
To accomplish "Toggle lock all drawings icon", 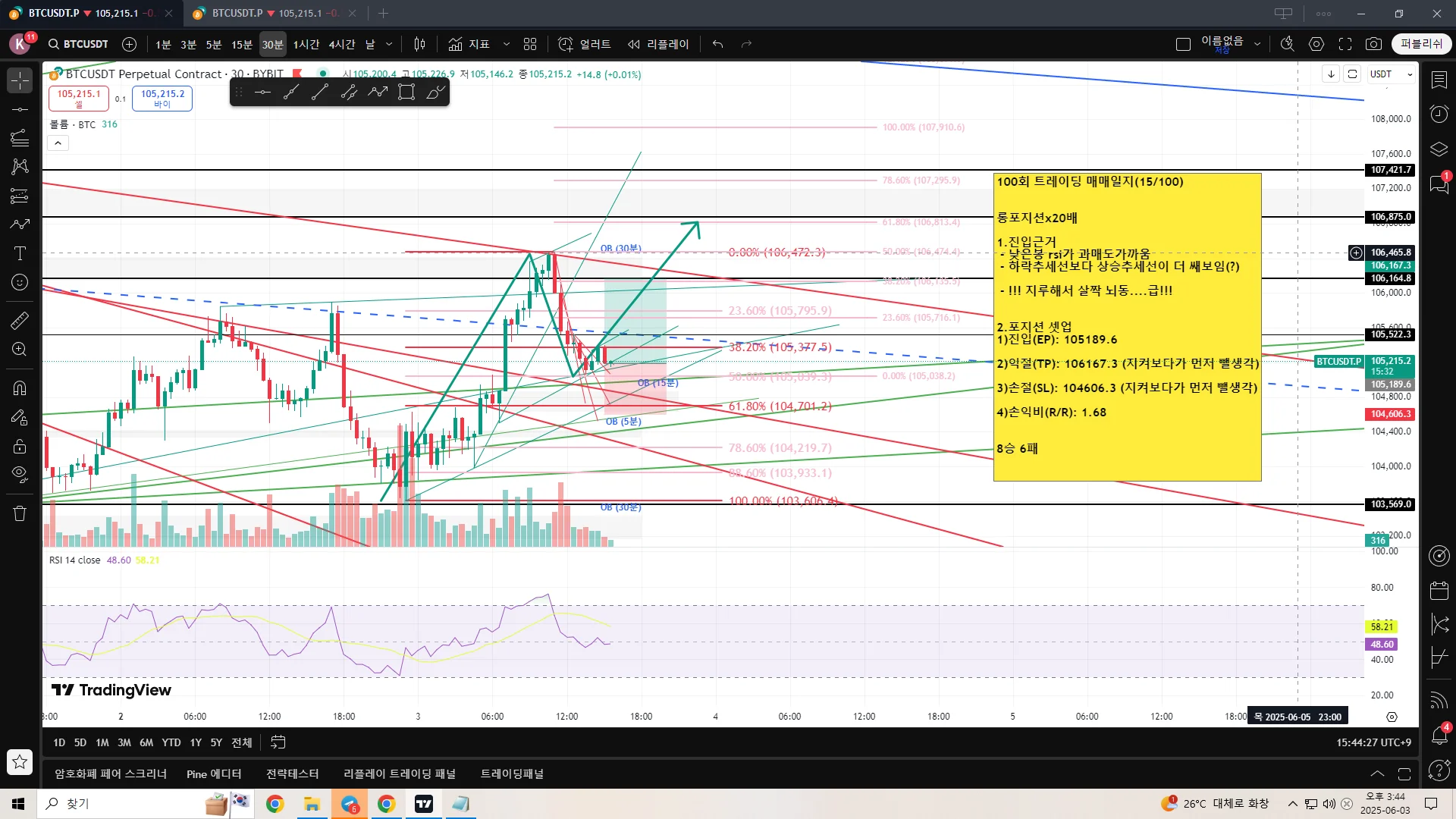I will click(20, 446).
